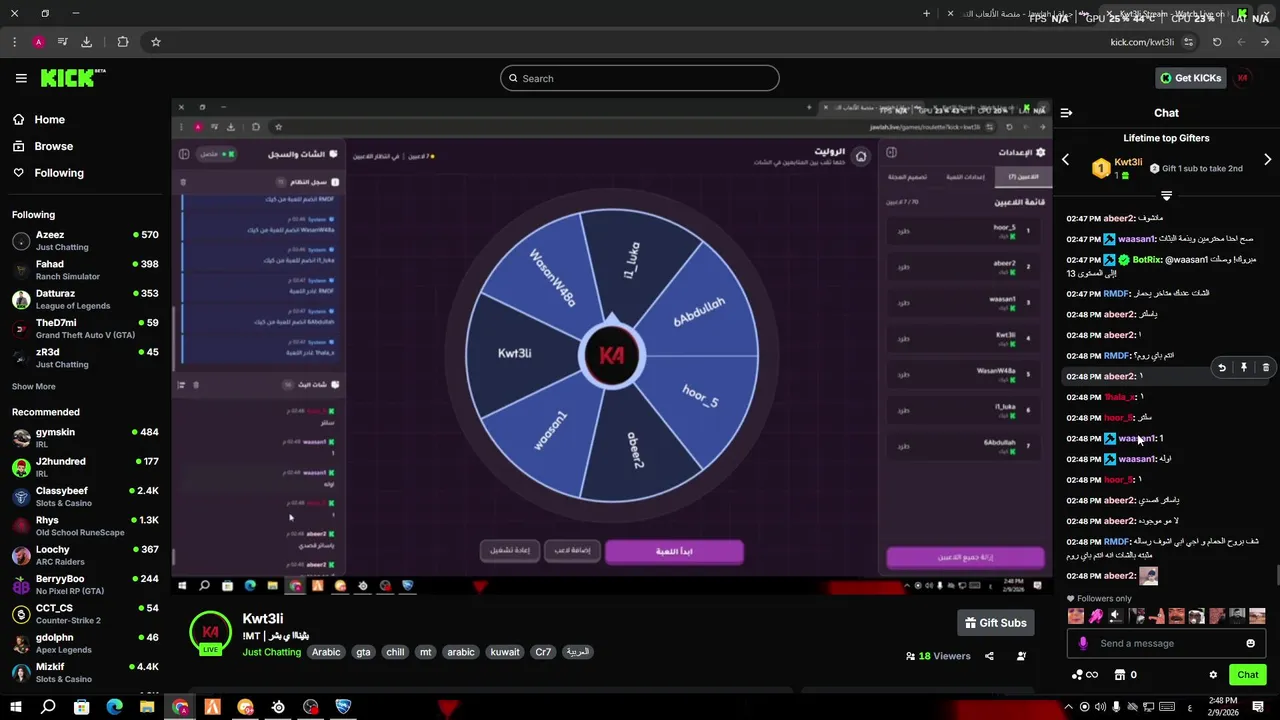Open Mizkif recommended channel

point(85,673)
